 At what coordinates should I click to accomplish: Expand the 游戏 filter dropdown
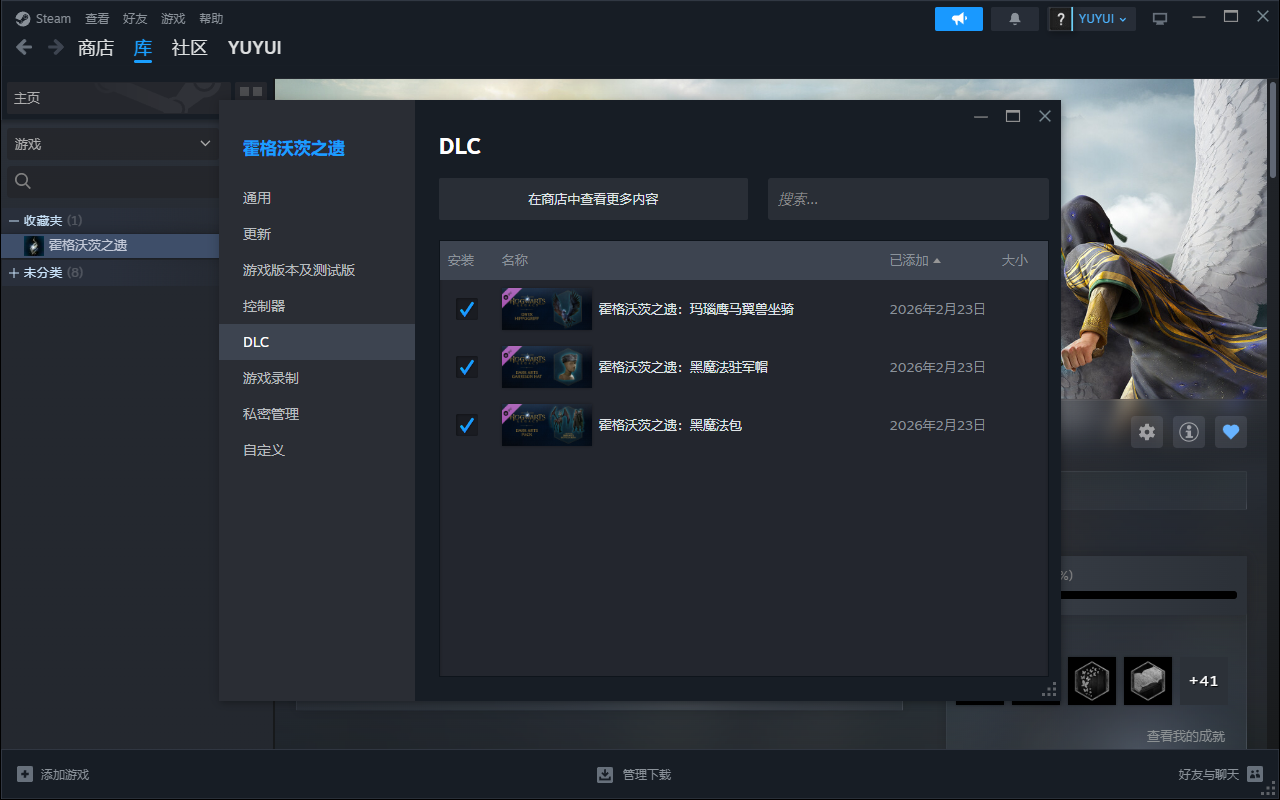[x=112, y=144]
